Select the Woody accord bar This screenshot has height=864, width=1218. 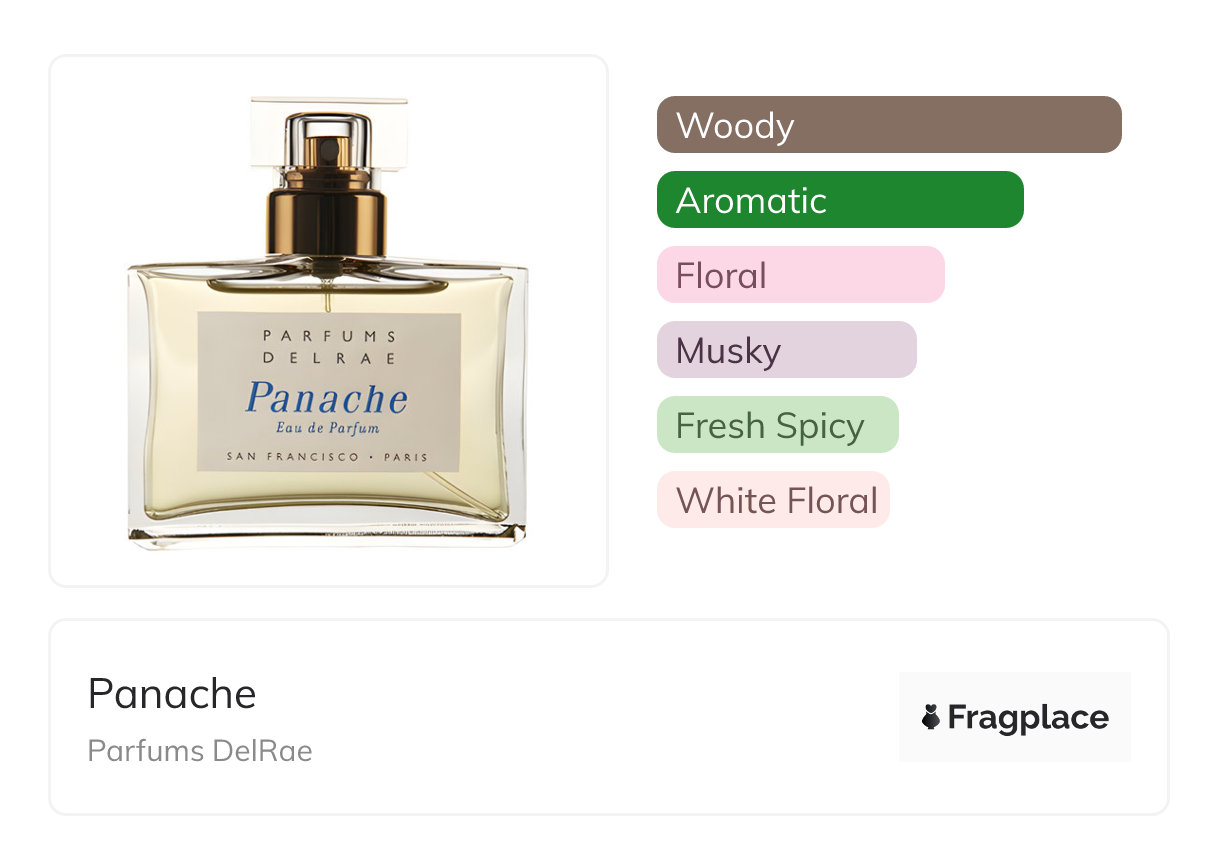click(889, 125)
